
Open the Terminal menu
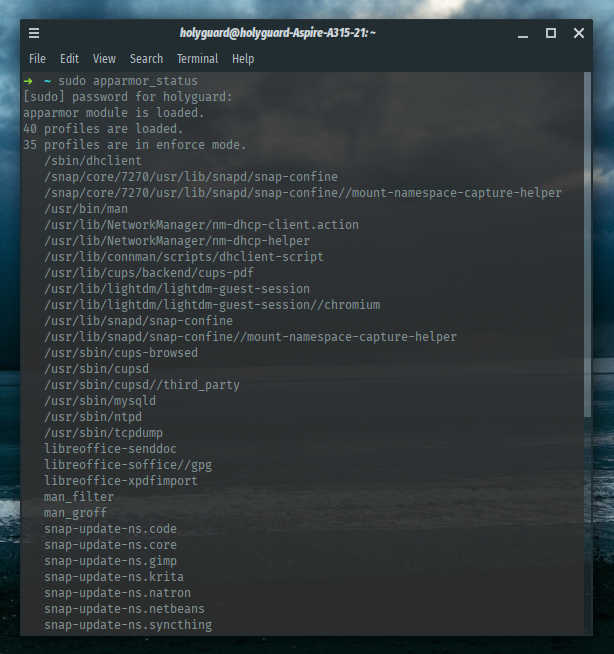pyautogui.click(x=197, y=59)
